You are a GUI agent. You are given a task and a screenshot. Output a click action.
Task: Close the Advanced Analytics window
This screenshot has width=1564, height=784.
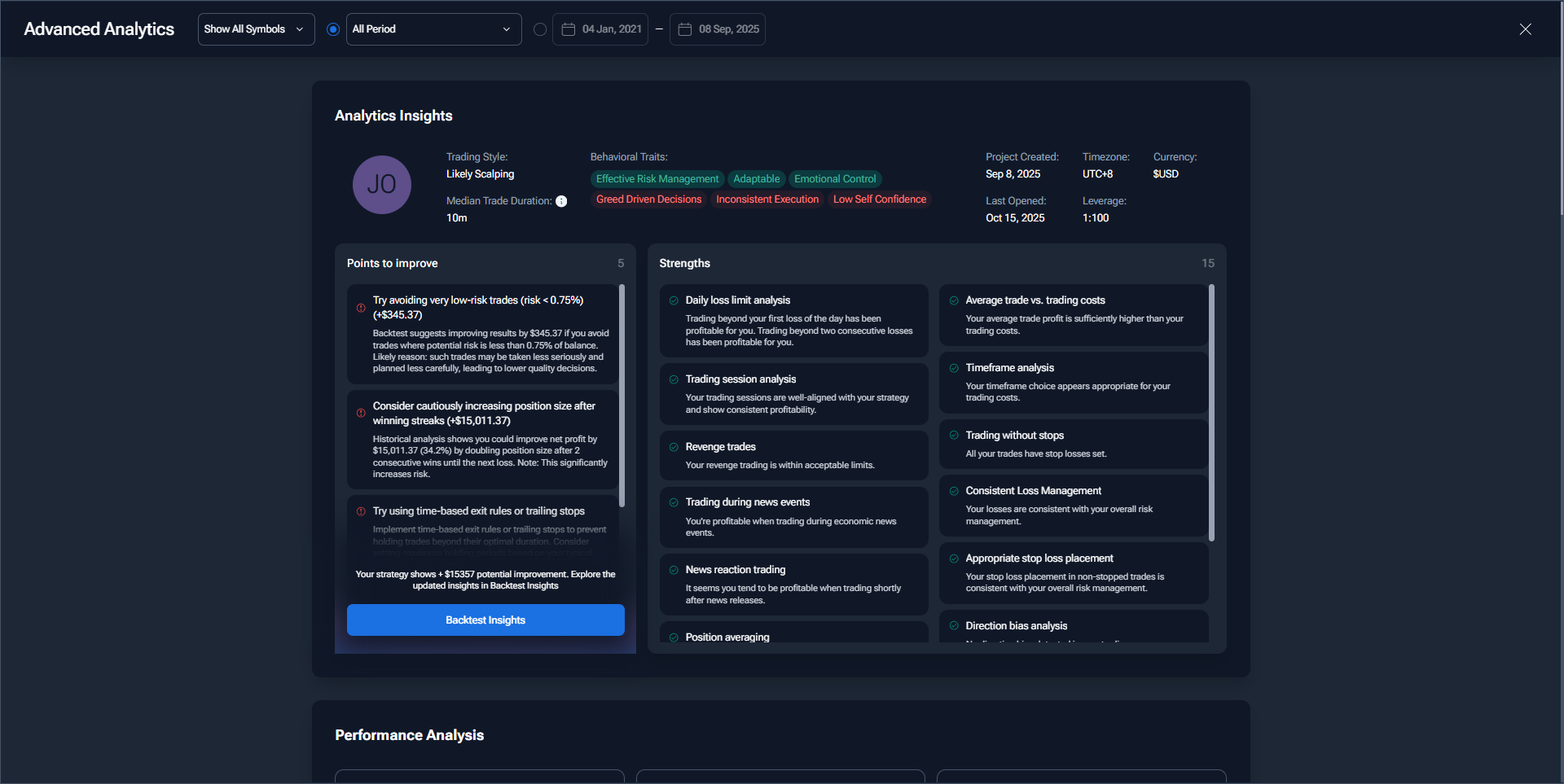[x=1525, y=29]
